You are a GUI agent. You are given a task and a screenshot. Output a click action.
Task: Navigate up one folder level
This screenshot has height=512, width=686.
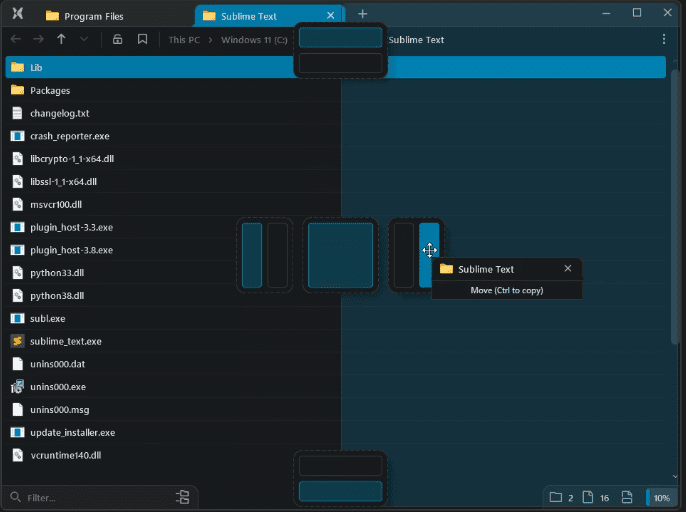61,39
